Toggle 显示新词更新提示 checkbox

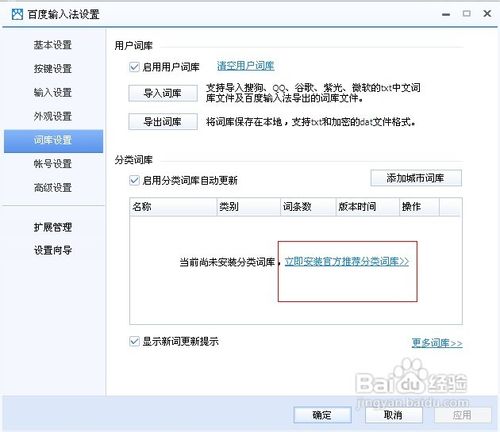(x=134, y=341)
